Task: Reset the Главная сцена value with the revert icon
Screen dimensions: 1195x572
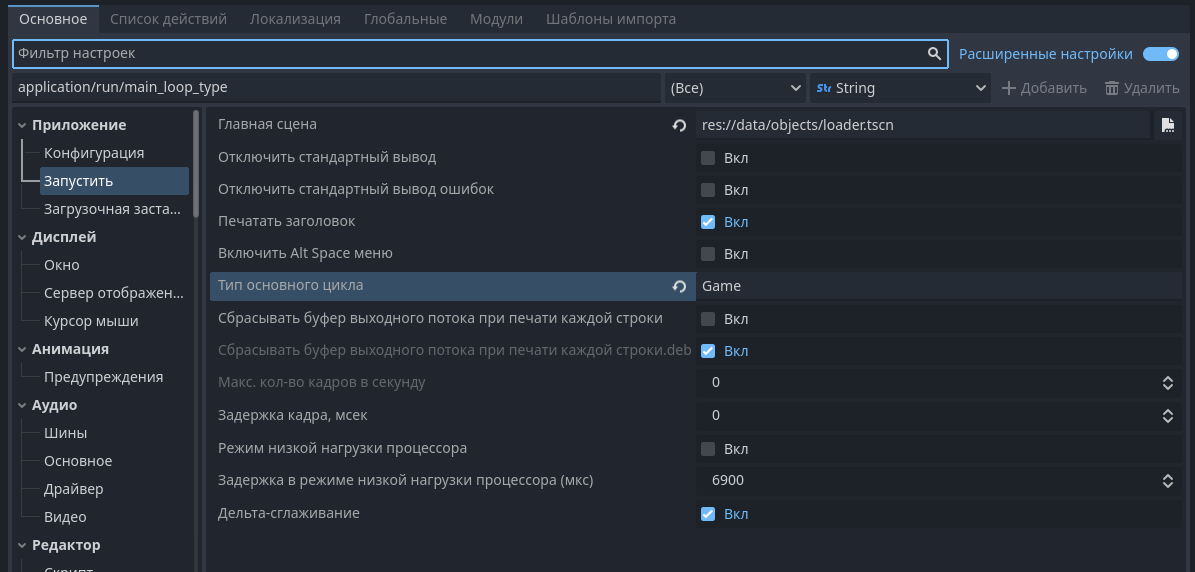Action: (x=680, y=125)
